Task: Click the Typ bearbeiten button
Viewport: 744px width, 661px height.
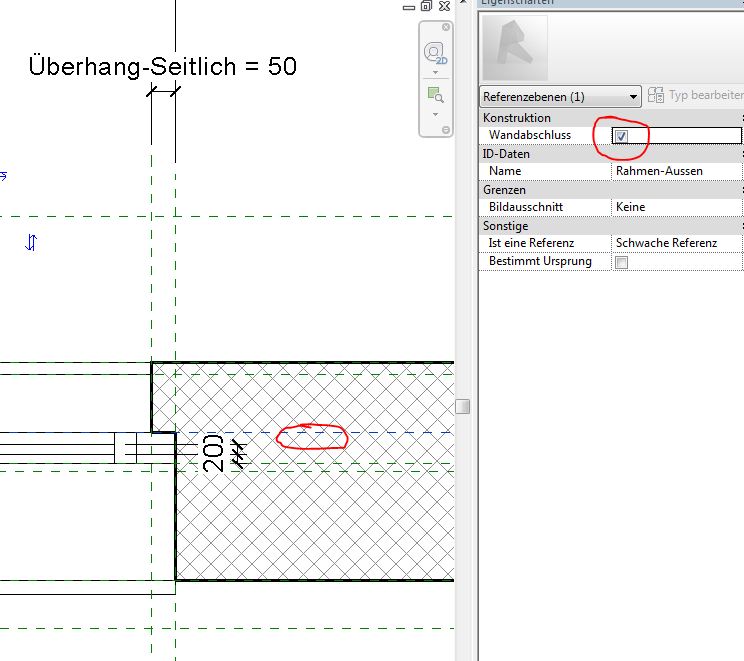Action: click(x=695, y=95)
